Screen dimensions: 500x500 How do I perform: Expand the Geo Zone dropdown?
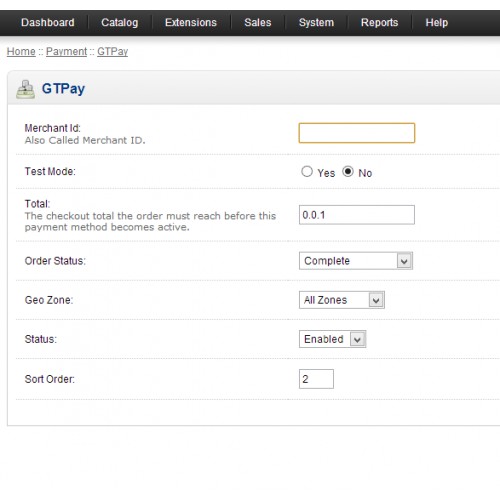[x=342, y=300]
